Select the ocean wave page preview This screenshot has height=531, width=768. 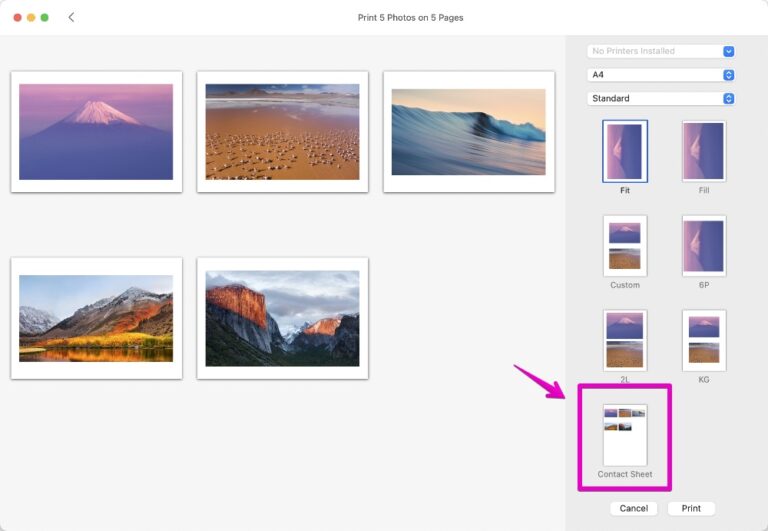click(x=469, y=132)
